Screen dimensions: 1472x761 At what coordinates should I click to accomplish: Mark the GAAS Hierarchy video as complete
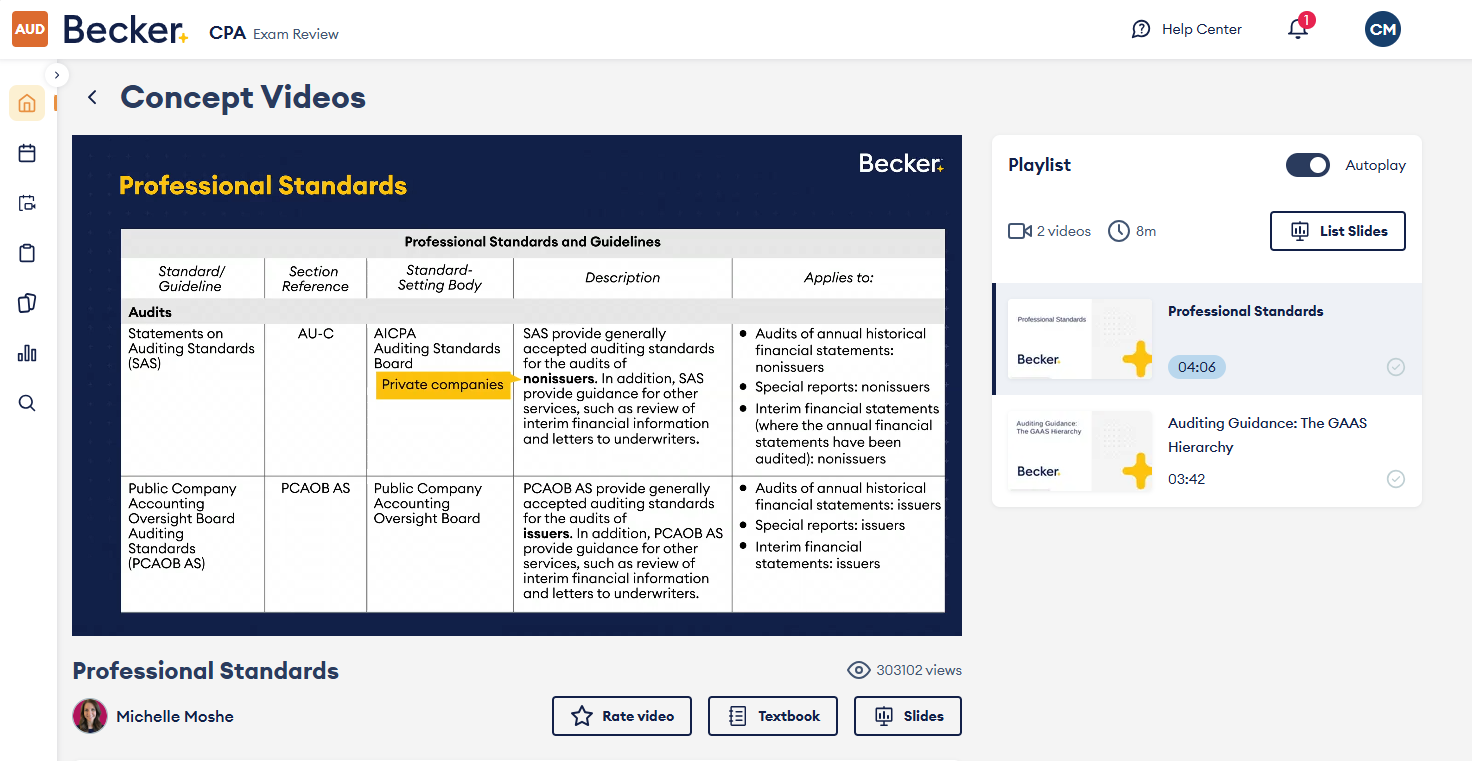[1396, 479]
